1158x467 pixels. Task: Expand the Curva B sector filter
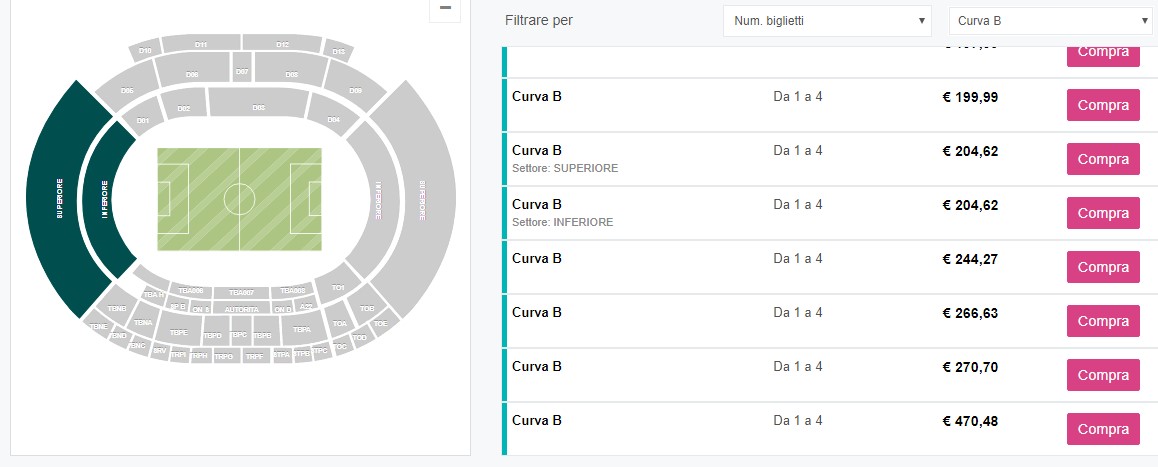[x=1050, y=20]
